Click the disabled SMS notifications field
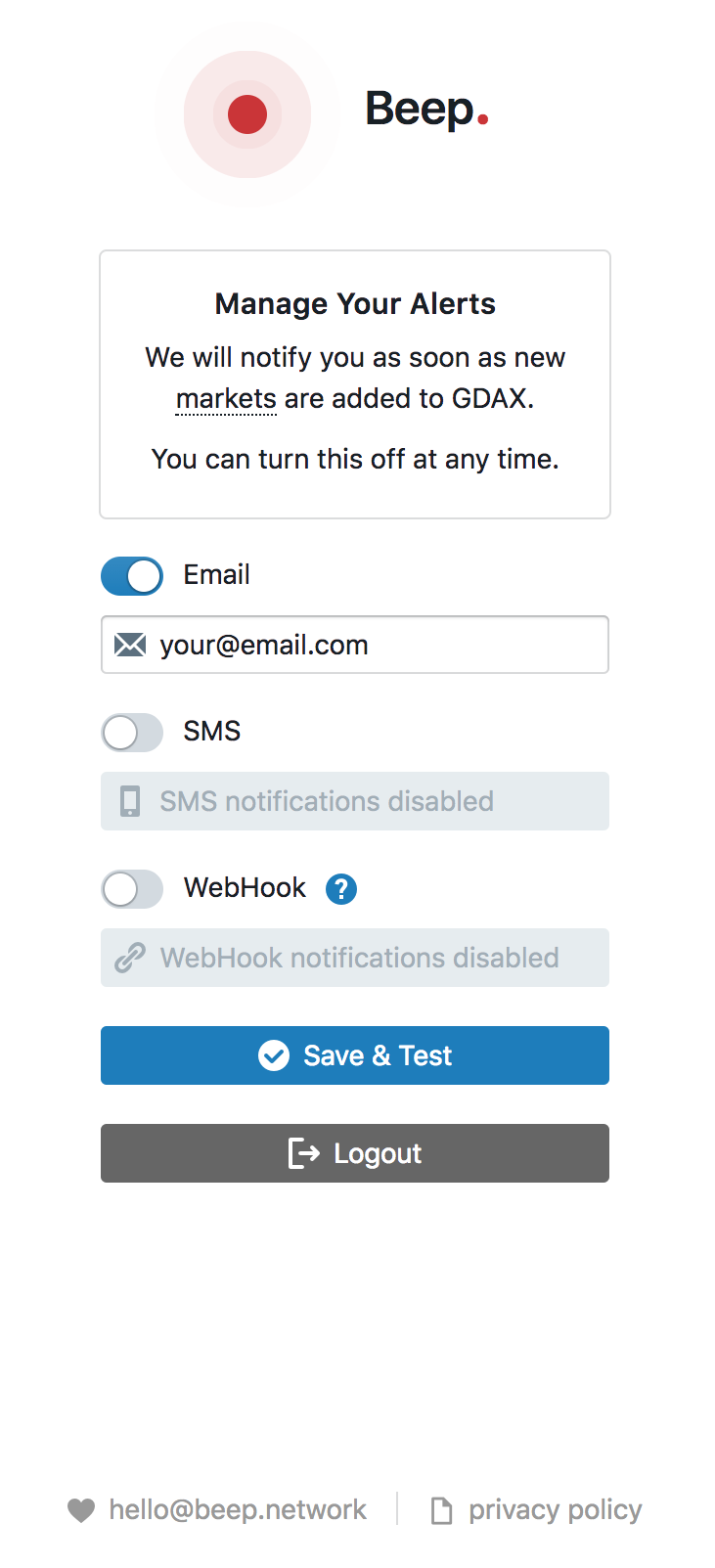This screenshot has height=1568, width=715. pos(372,801)
